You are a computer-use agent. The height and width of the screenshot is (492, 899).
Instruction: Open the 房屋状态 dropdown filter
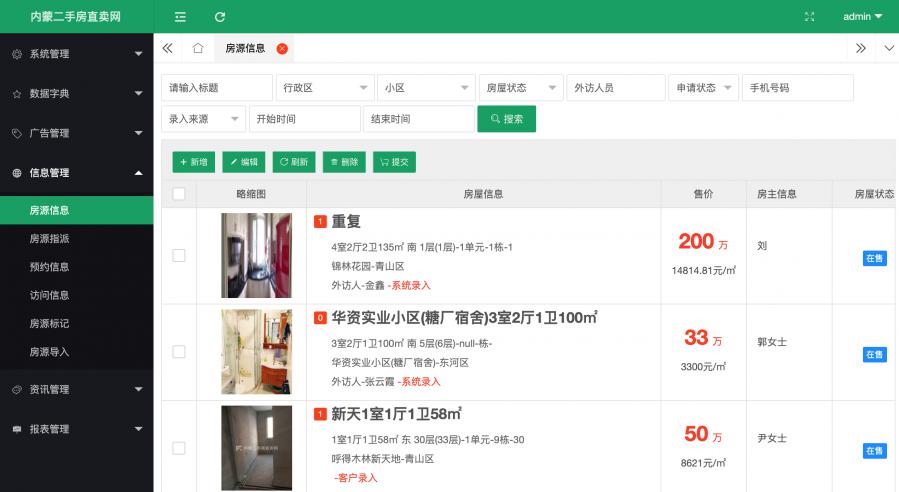coord(520,88)
